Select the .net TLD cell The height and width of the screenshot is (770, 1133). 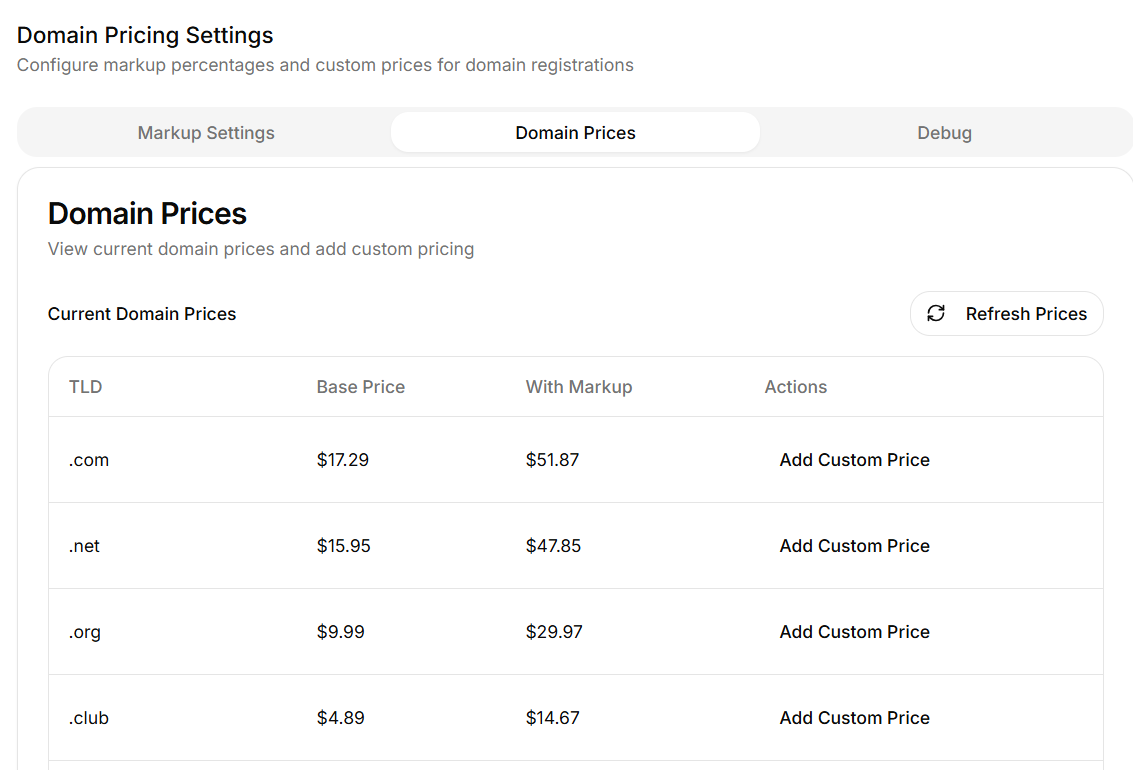pos(85,546)
